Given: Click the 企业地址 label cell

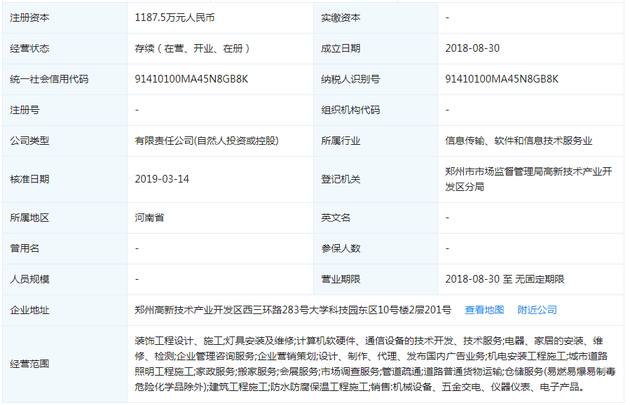Looking at the screenshot, I should click(x=29, y=310).
